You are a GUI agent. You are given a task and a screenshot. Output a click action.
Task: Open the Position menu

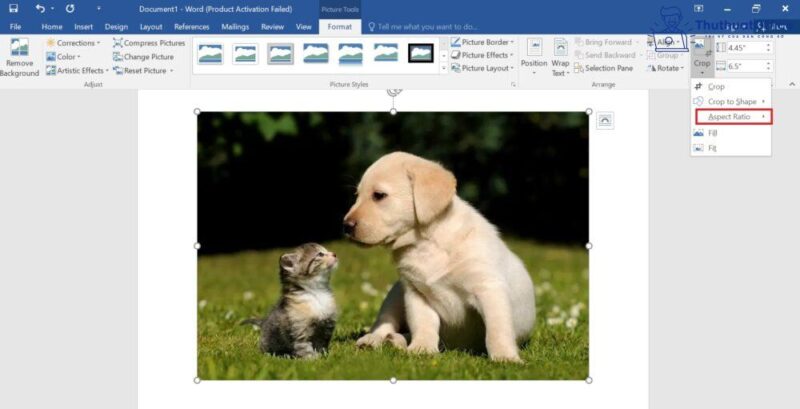coord(534,58)
